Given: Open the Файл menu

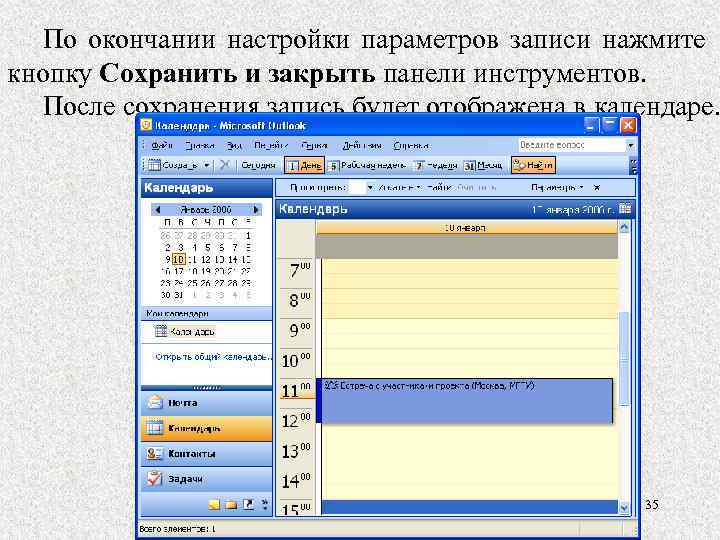Looking at the screenshot, I should (x=162, y=146).
